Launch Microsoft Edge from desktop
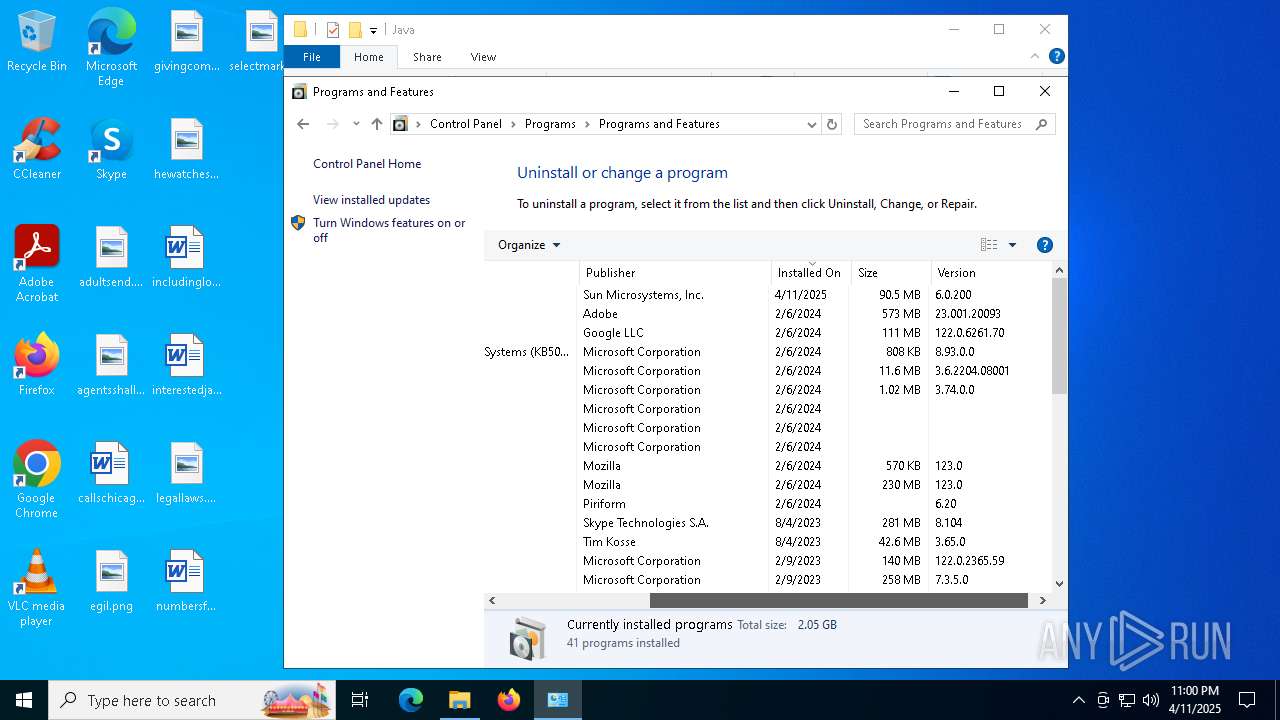Viewport: 1280px width, 720px height. (111, 48)
